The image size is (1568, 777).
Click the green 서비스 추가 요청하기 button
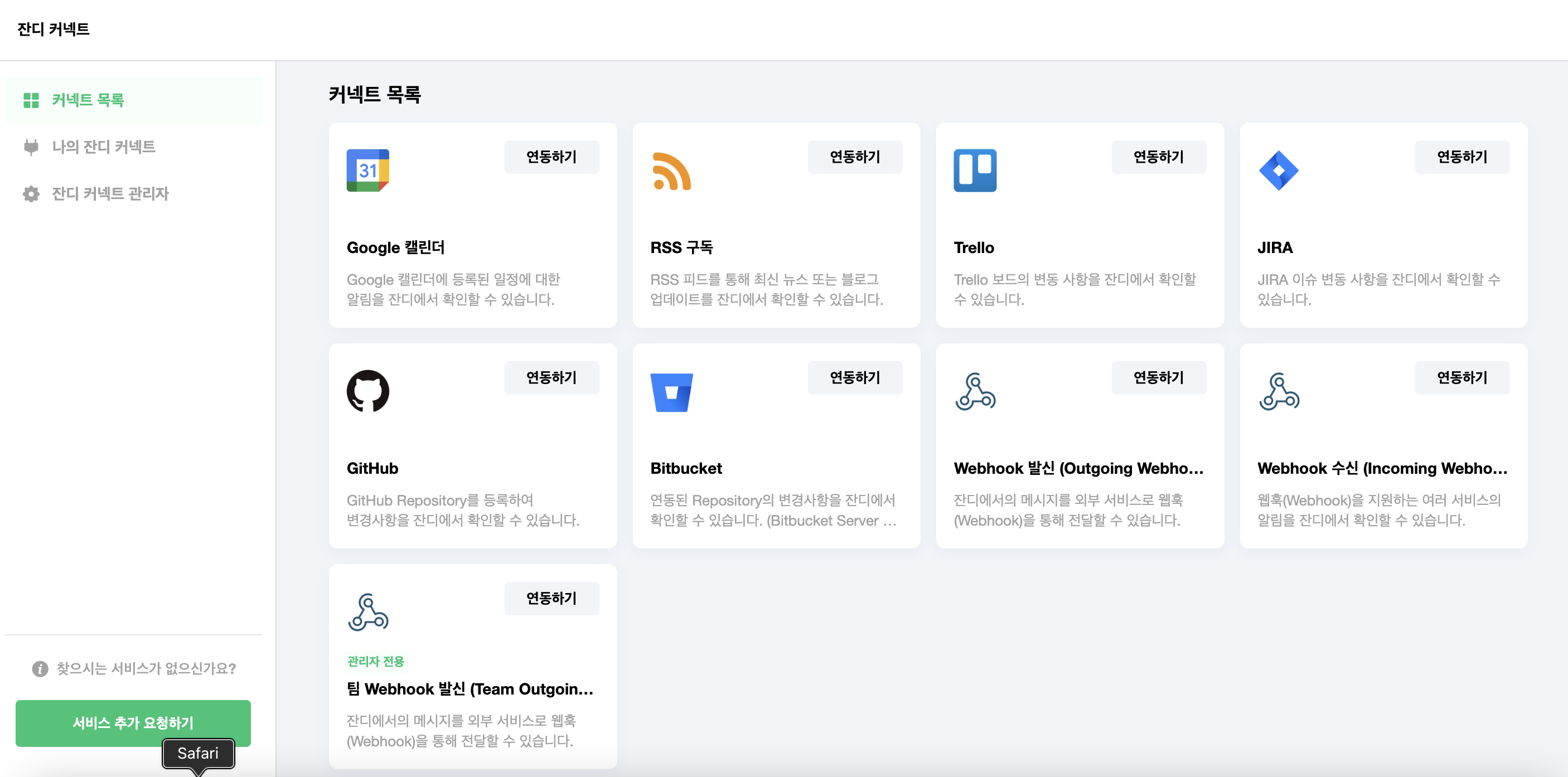click(x=133, y=722)
